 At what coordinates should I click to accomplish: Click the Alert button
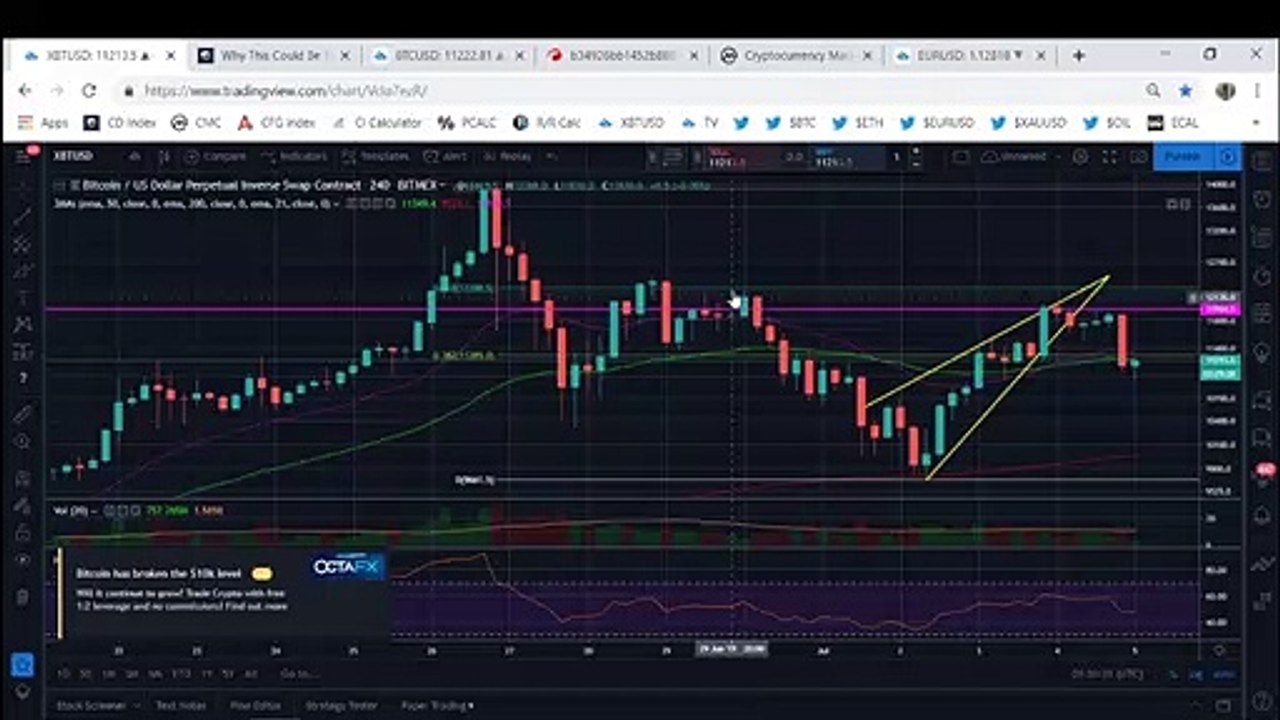(445, 157)
